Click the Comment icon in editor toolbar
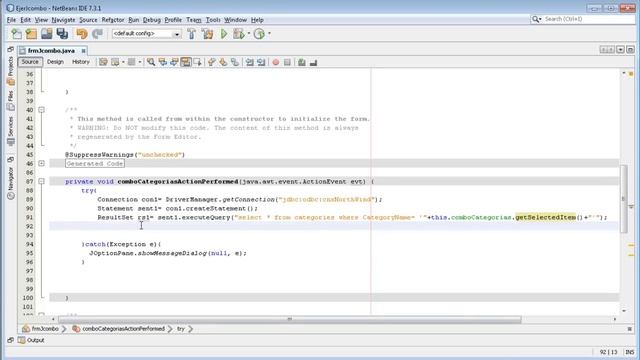The height and width of the screenshot is (360, 640). pos(302,62)
